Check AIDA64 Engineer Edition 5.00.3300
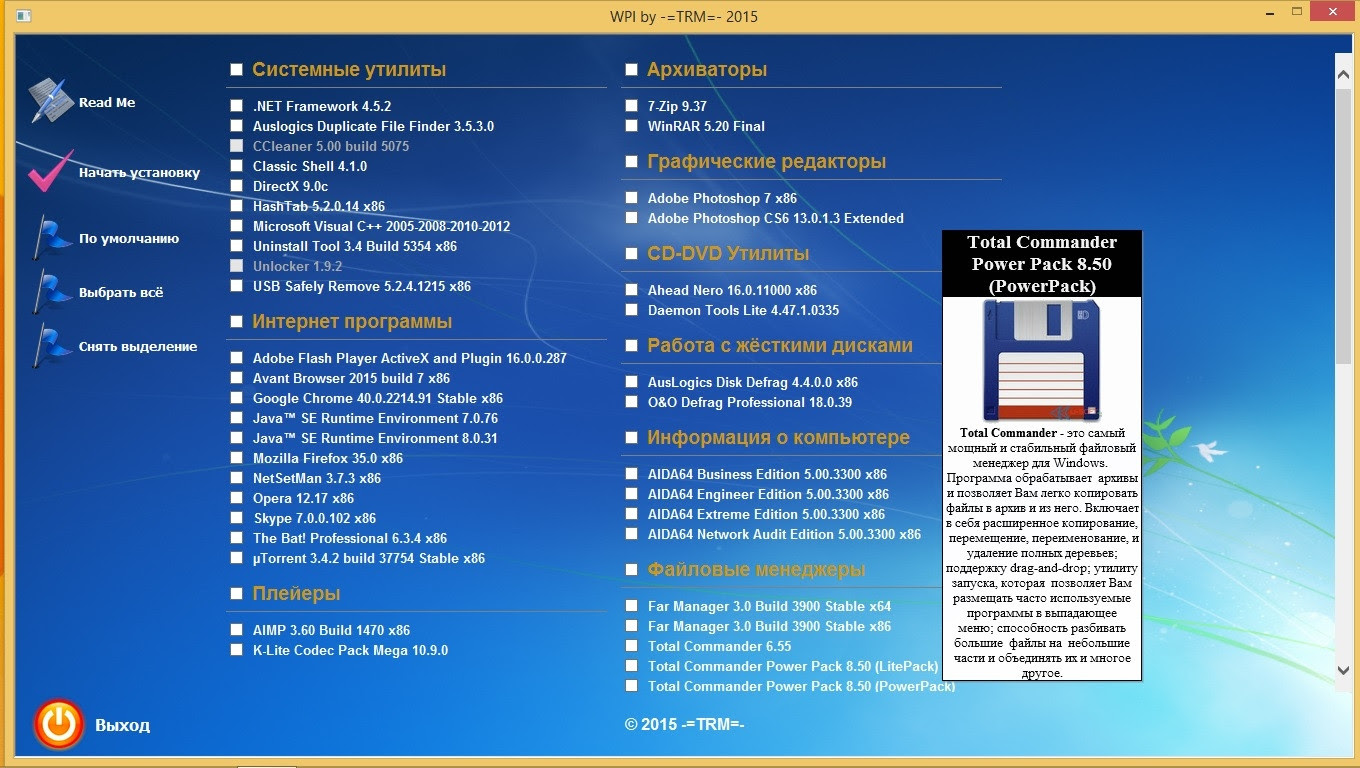 [631, 494]
